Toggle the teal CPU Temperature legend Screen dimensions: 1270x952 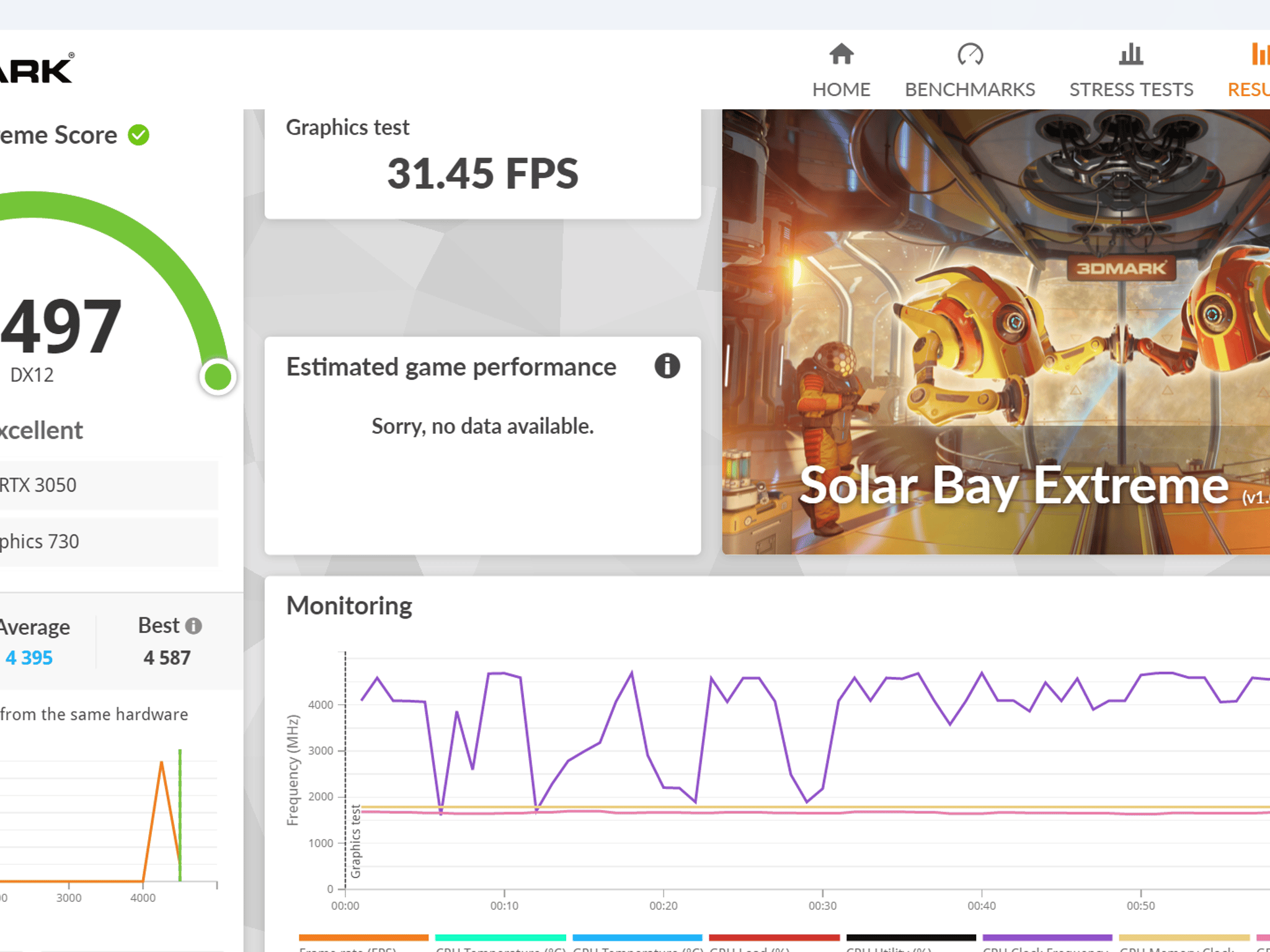coord(500,942)
